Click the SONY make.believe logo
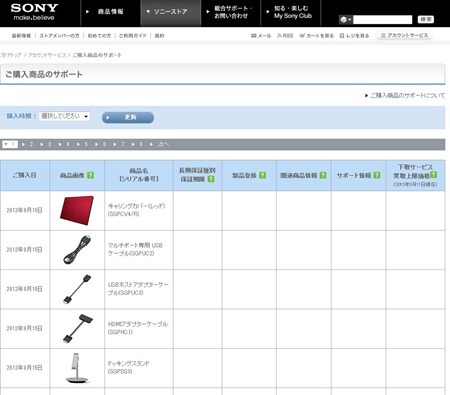Image resolution: width=450 pixels, height=395 pixels. pyautogui.click(x=34, y=12)
